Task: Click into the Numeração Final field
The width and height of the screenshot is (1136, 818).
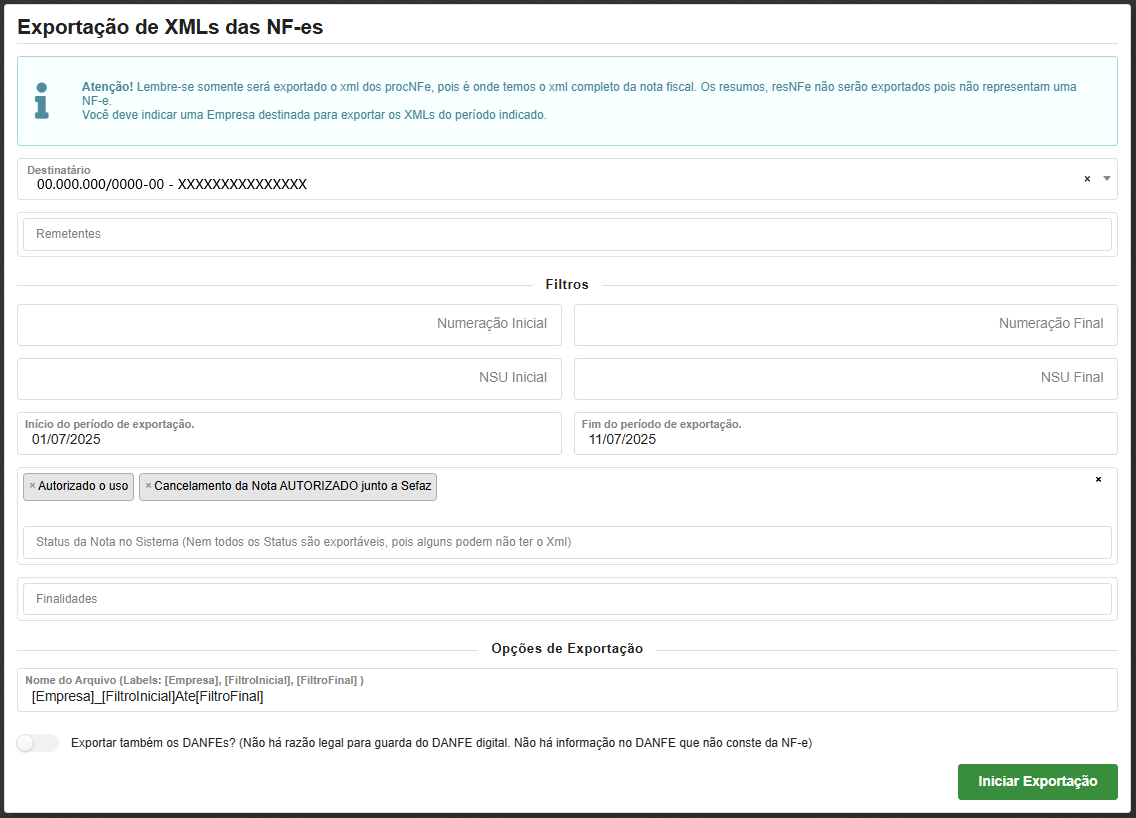Action: coord(845,324)
